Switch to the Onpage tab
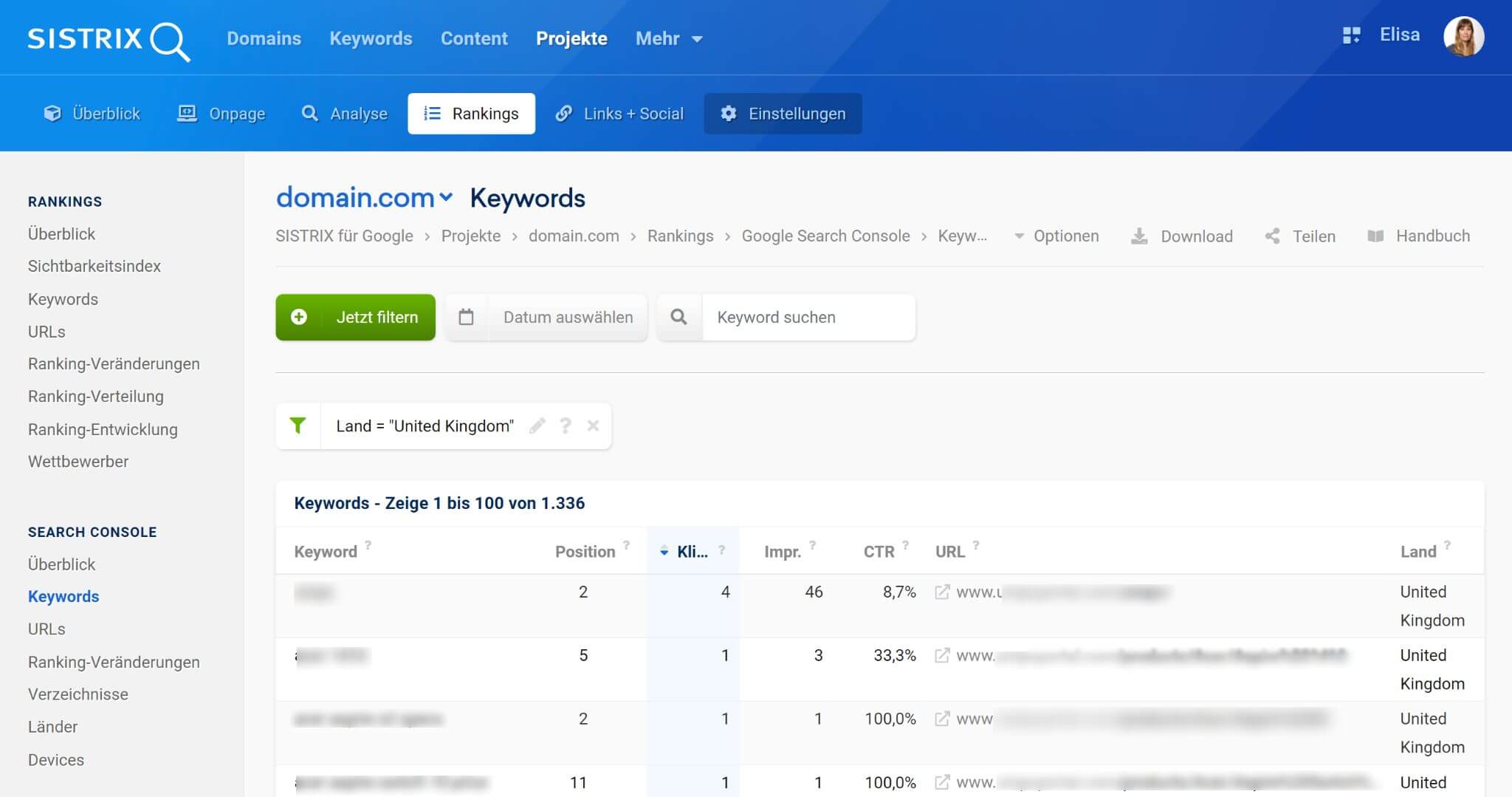1512x797 pixels. tap(221, 114)
